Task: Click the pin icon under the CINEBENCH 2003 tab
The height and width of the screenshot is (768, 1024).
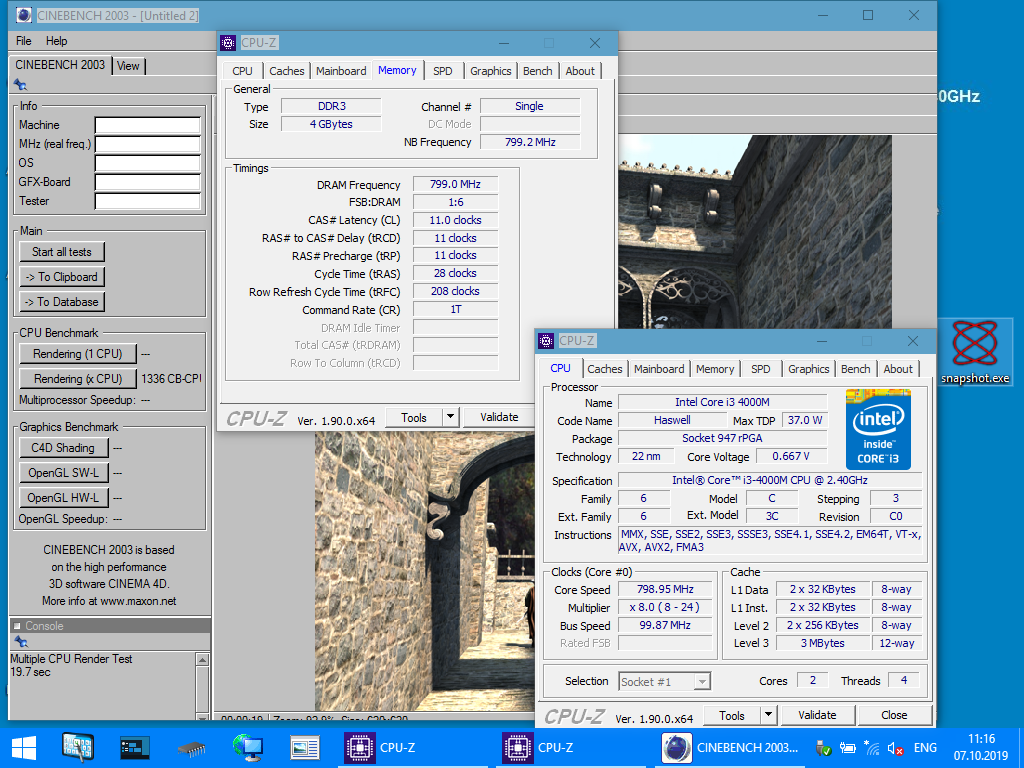Action: coord(20,84)
